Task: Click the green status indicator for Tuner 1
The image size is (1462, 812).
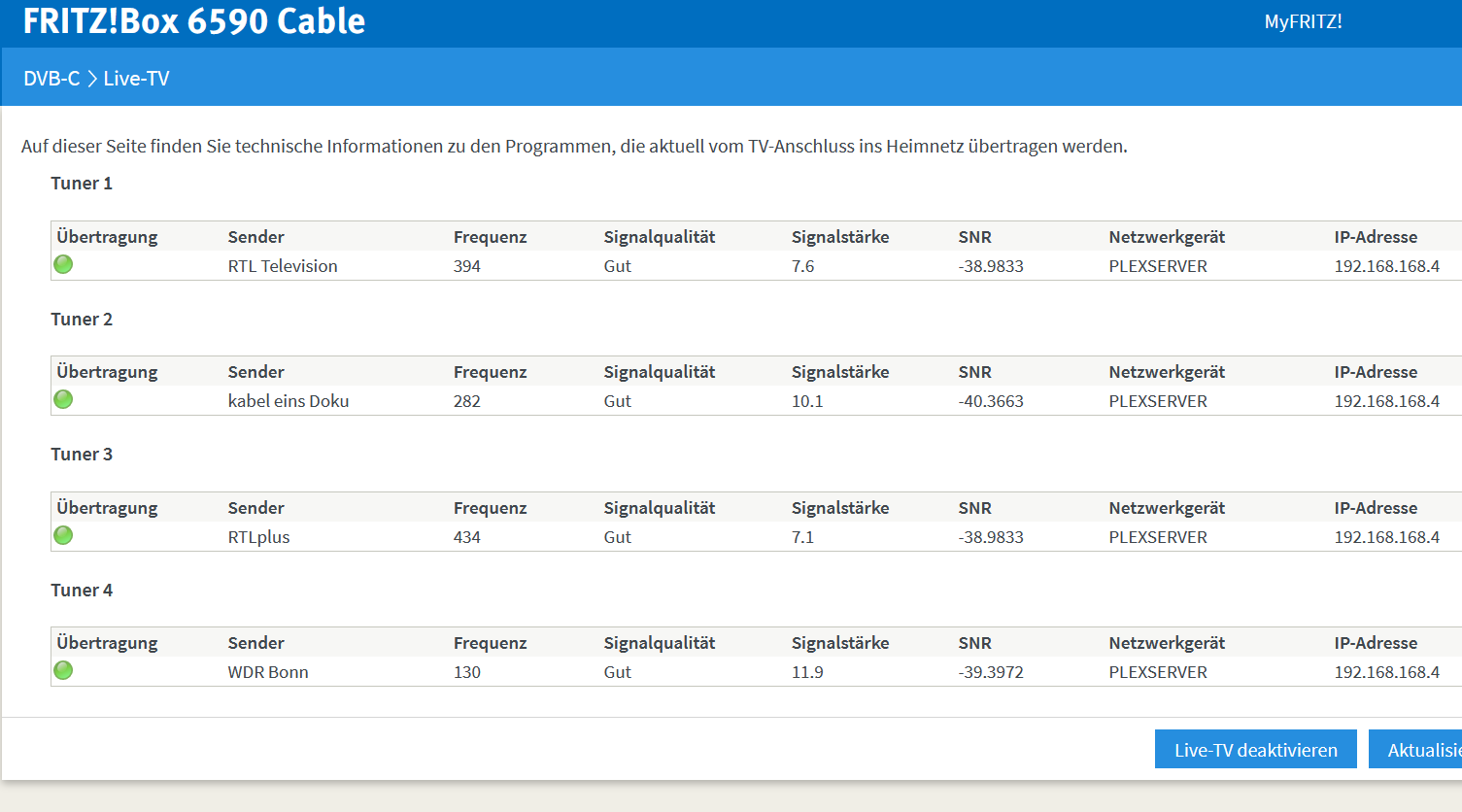Action: coord(63,264)
